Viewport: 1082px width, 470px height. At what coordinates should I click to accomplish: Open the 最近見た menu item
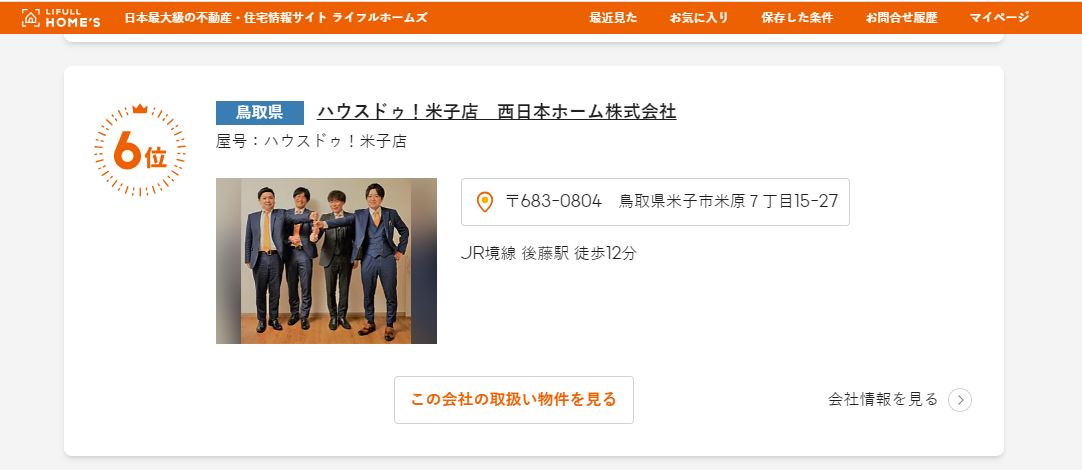point(613,18)
